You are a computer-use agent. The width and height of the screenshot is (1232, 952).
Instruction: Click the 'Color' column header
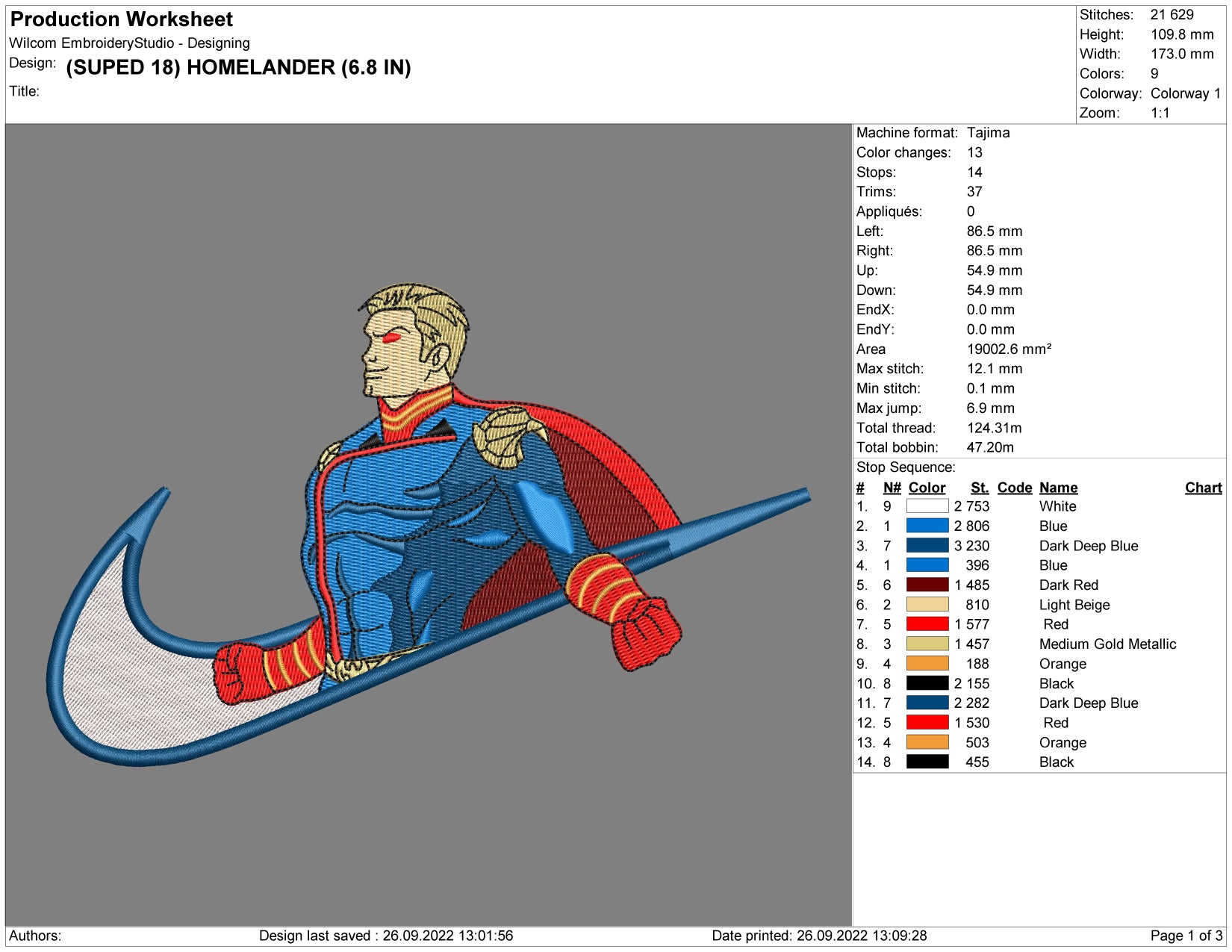coord(927,488)
